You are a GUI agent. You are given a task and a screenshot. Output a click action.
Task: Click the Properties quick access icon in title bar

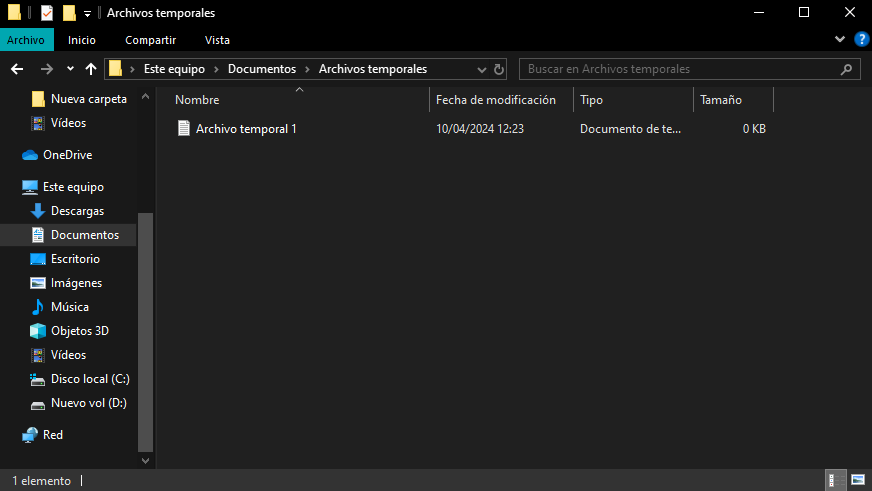[47, 12]
